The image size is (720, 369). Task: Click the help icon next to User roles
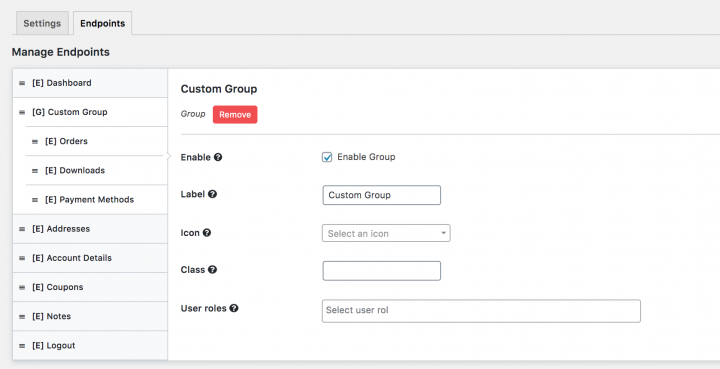(234, 308)
